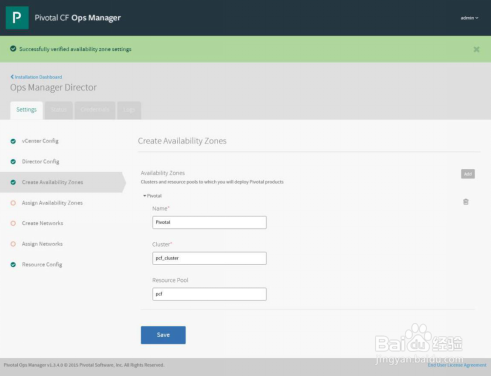Image resolution: width=492 pixels, height=377 pixels.
Task: Open Create Networks section
Action: [42, 223]
